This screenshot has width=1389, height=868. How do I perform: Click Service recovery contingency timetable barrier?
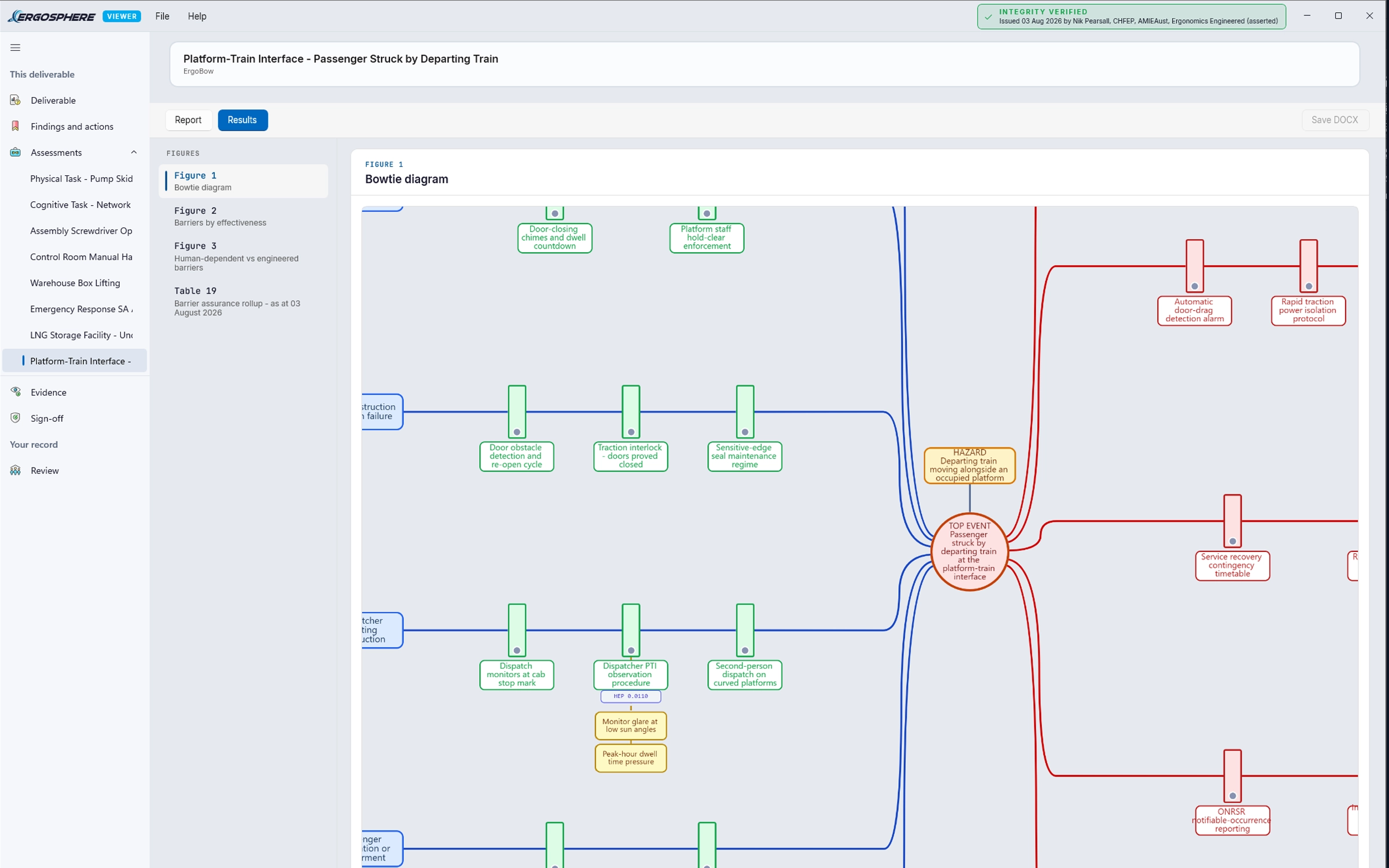click(1232, 566)
